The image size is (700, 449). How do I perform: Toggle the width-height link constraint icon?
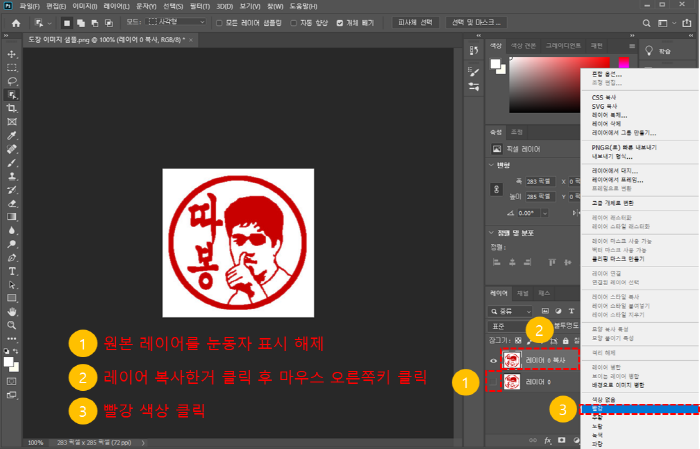tap(496, 189)
